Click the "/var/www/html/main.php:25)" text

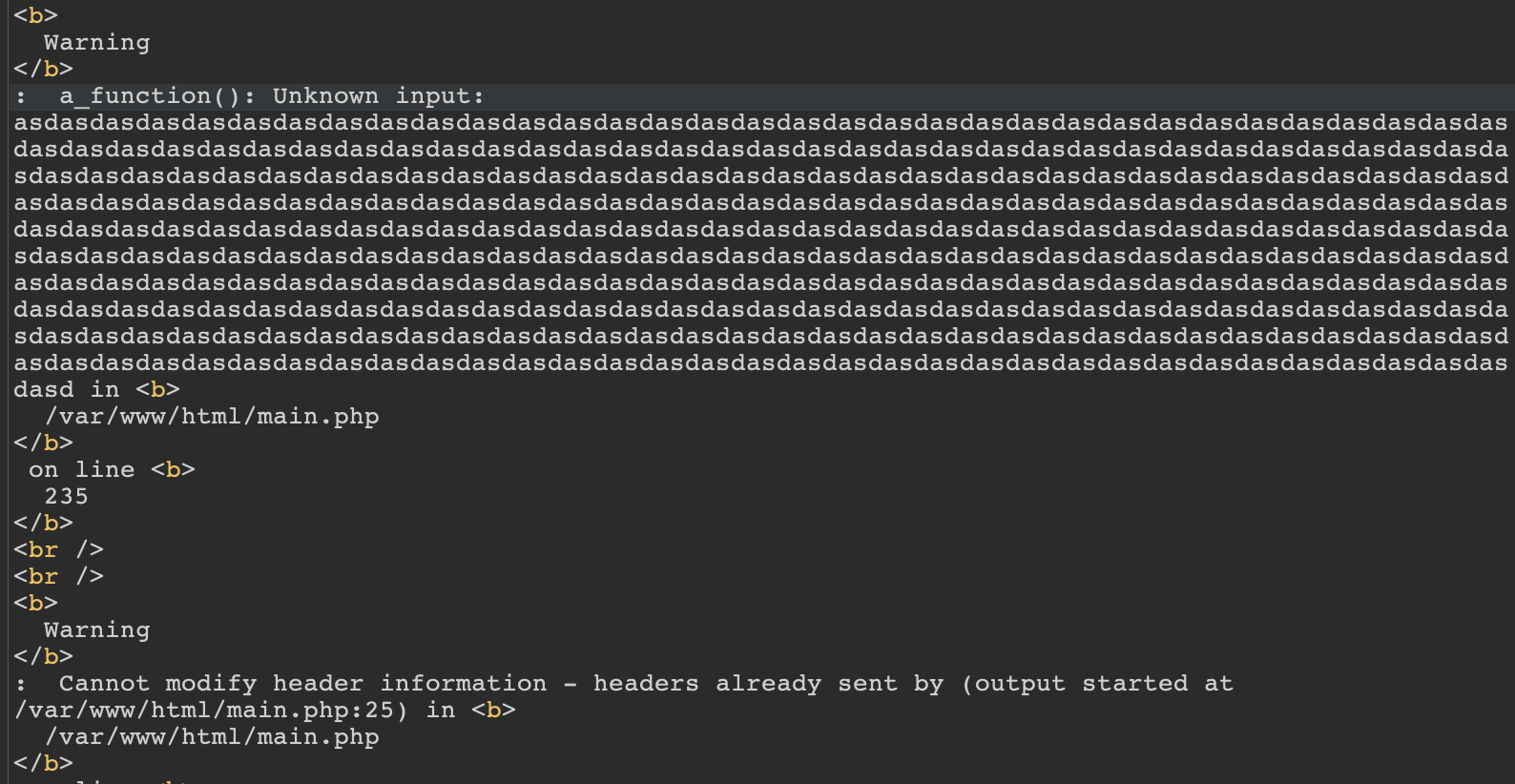point(211,711)
